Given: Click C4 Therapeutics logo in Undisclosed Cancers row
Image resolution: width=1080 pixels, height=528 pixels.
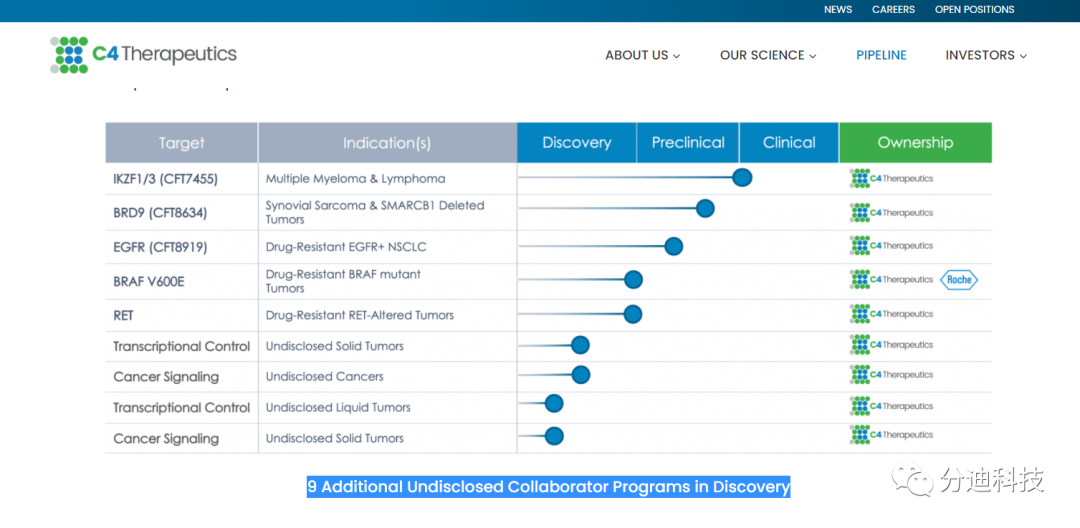Looking at the screenshot, I should click(x=892, y=375).
